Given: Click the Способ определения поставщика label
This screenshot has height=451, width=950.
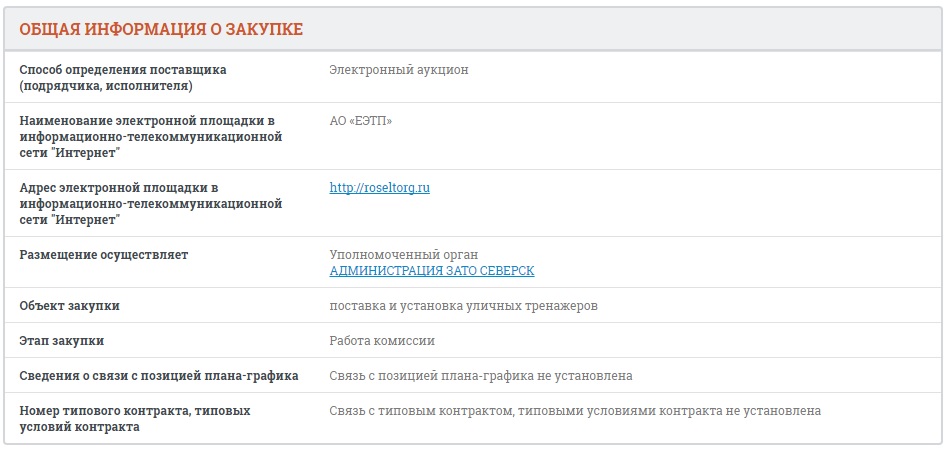Looking at the screenshot, I should tap(123, 70).
